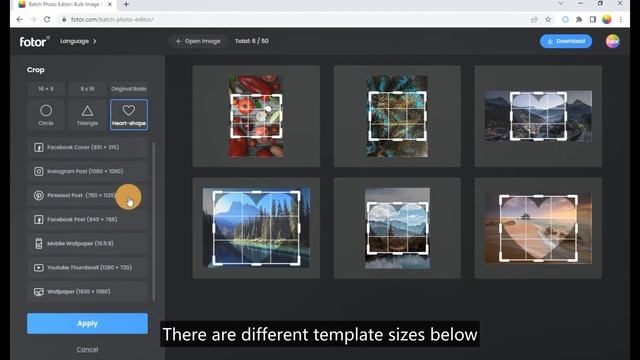Select the vegetables photo thumbnail
The height and width of the screenshot is (360, 640).
point(256,116)
